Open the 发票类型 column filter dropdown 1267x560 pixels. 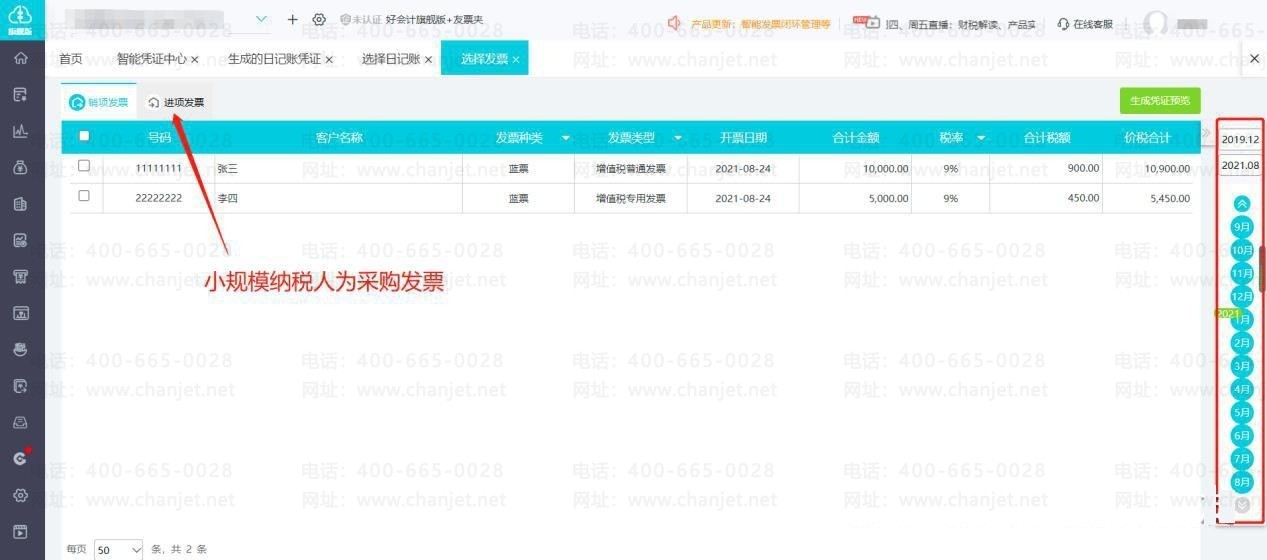(678, 138)
